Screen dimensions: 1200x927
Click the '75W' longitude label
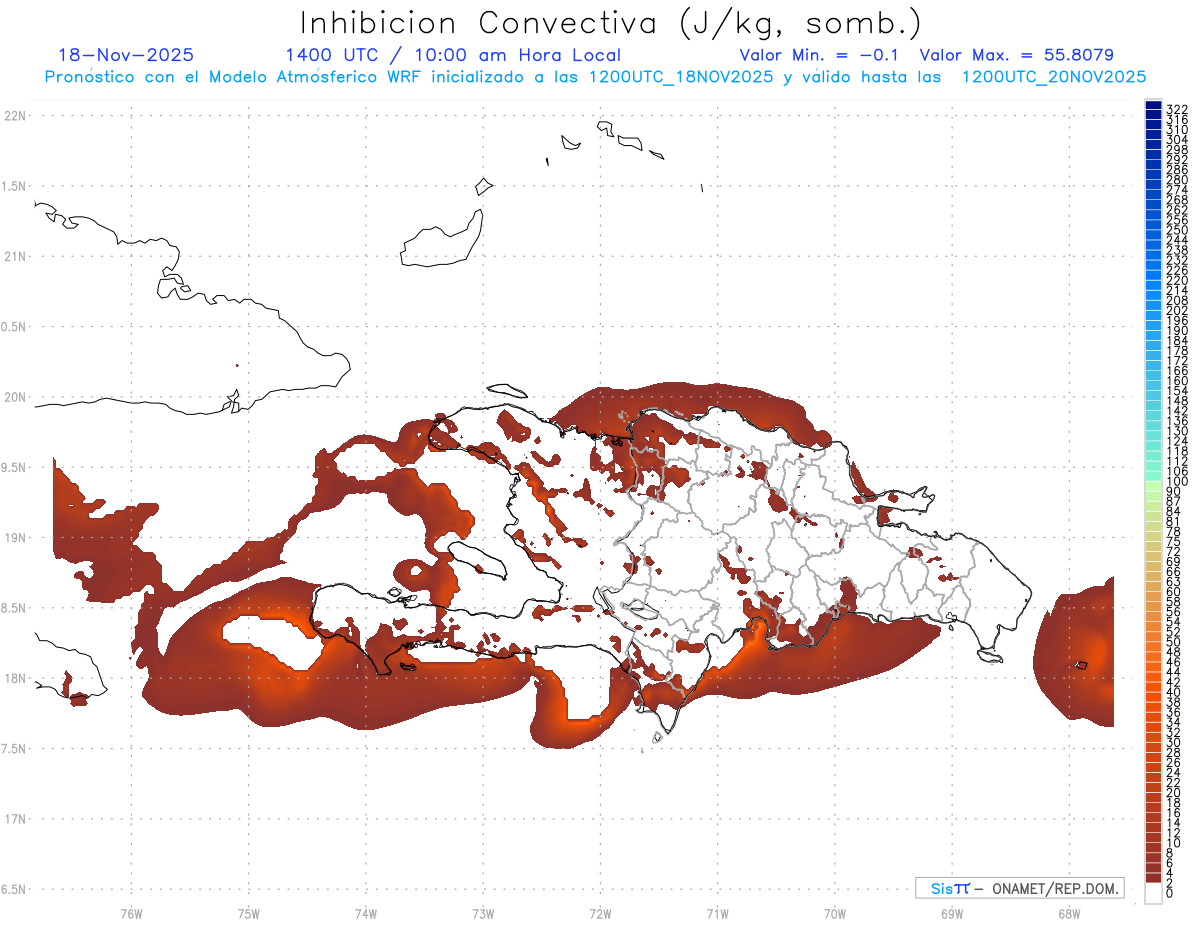click(249, 913)
